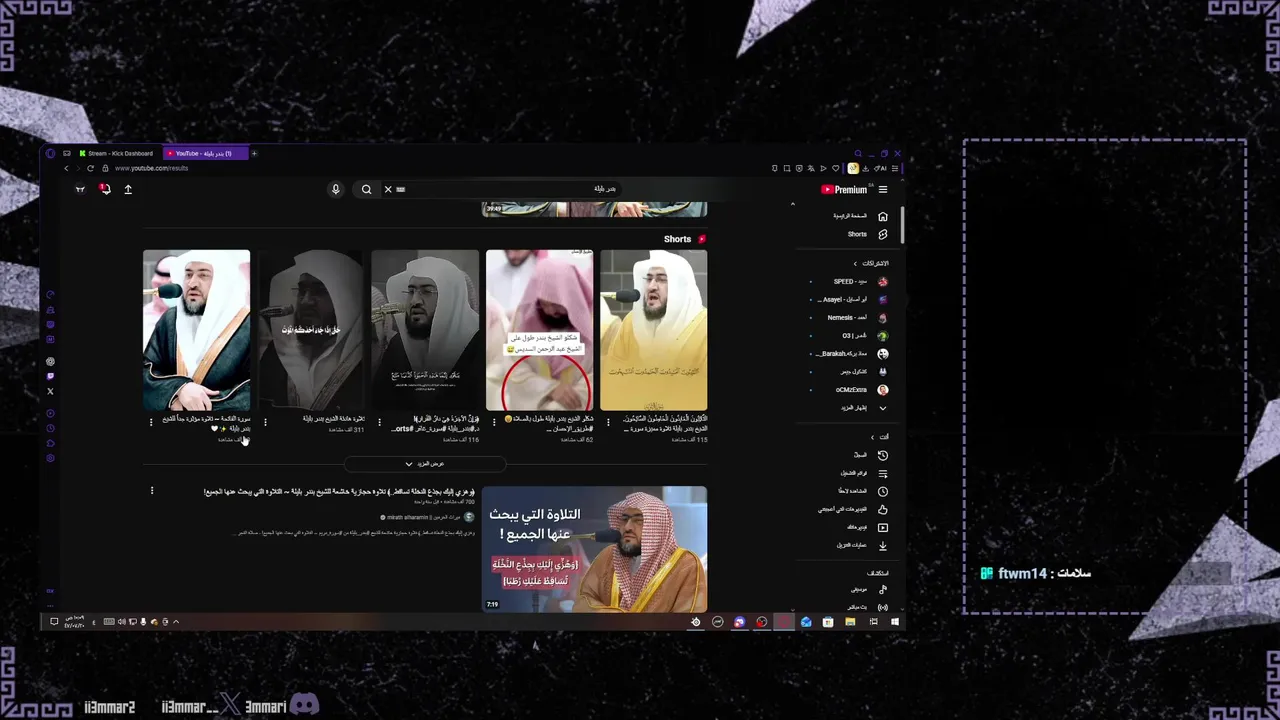Open a new browser tab
The width and height of the screenshot is (1280, 720).
pyautogui.click(x=254, y=154)
